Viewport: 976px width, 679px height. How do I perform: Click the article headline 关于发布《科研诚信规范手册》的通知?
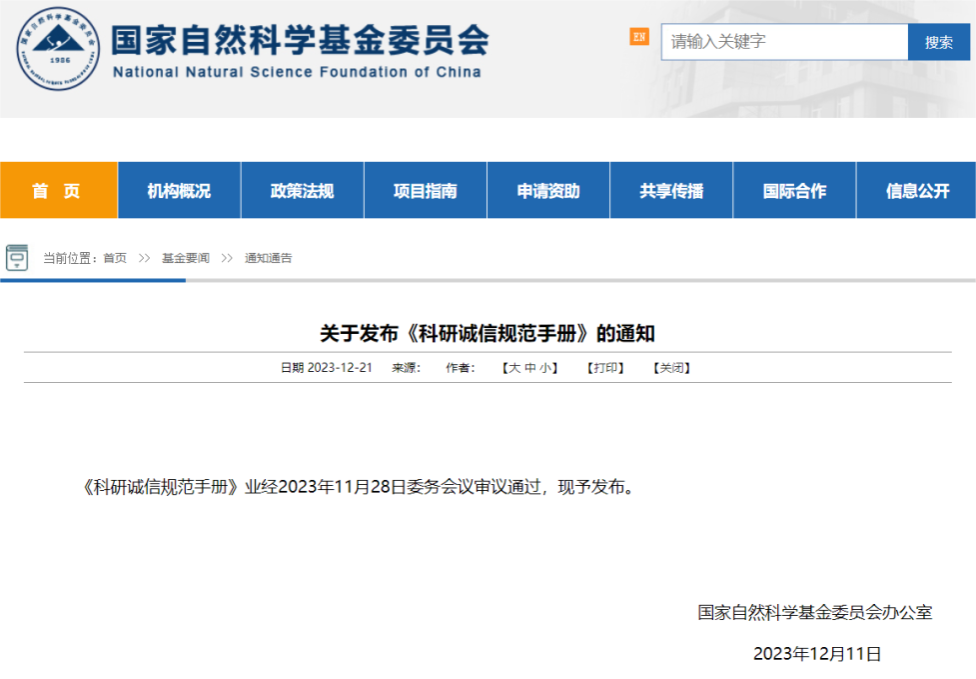tap(487, 334)
